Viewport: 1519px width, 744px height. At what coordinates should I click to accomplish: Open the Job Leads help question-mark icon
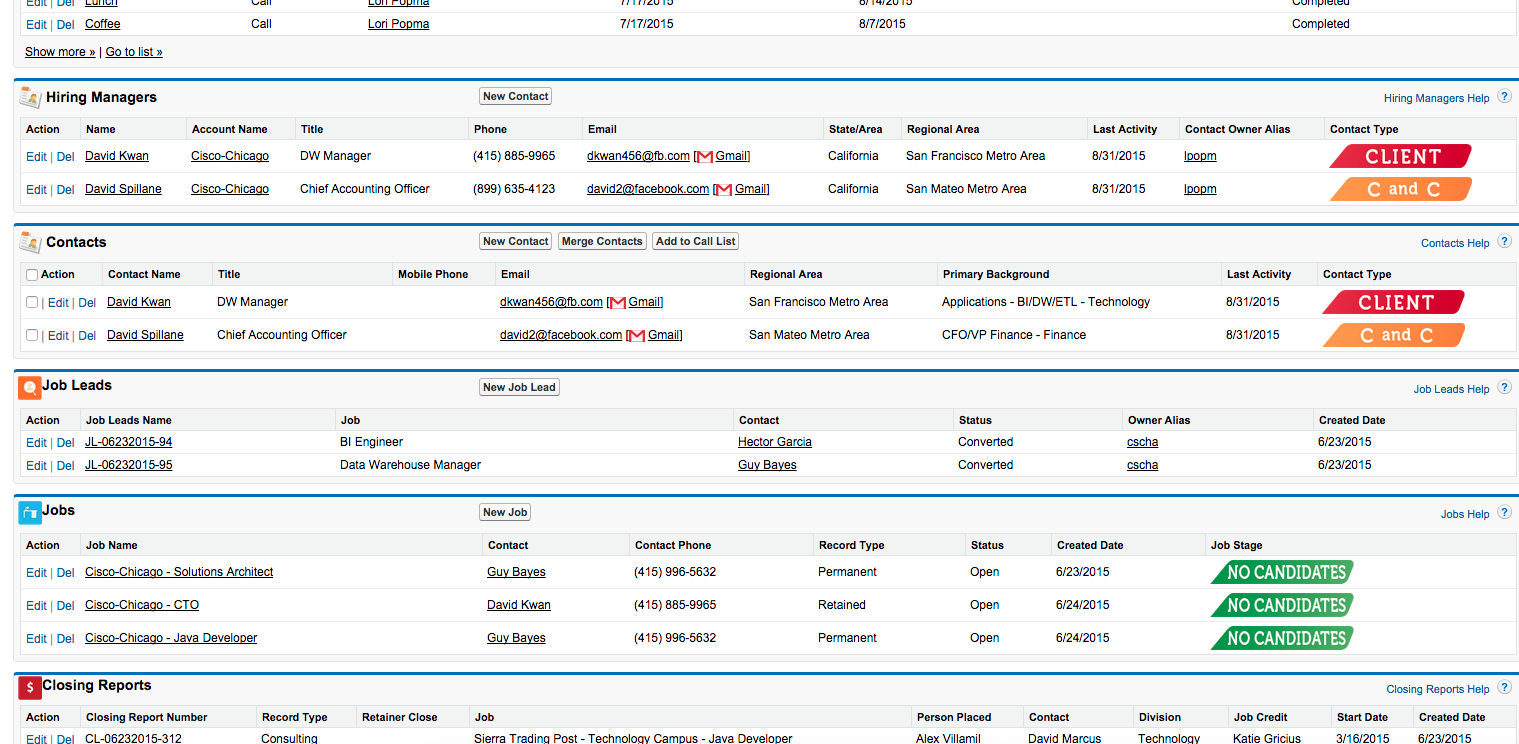[1504, 389]
